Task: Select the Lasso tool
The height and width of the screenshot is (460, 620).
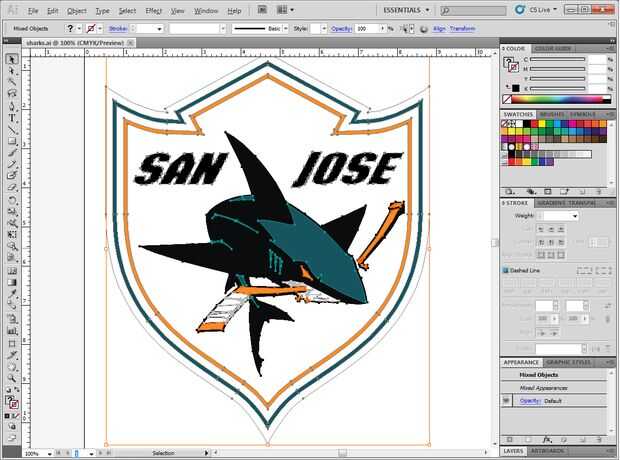Action: pyautogui.click(x=12, y=94)
